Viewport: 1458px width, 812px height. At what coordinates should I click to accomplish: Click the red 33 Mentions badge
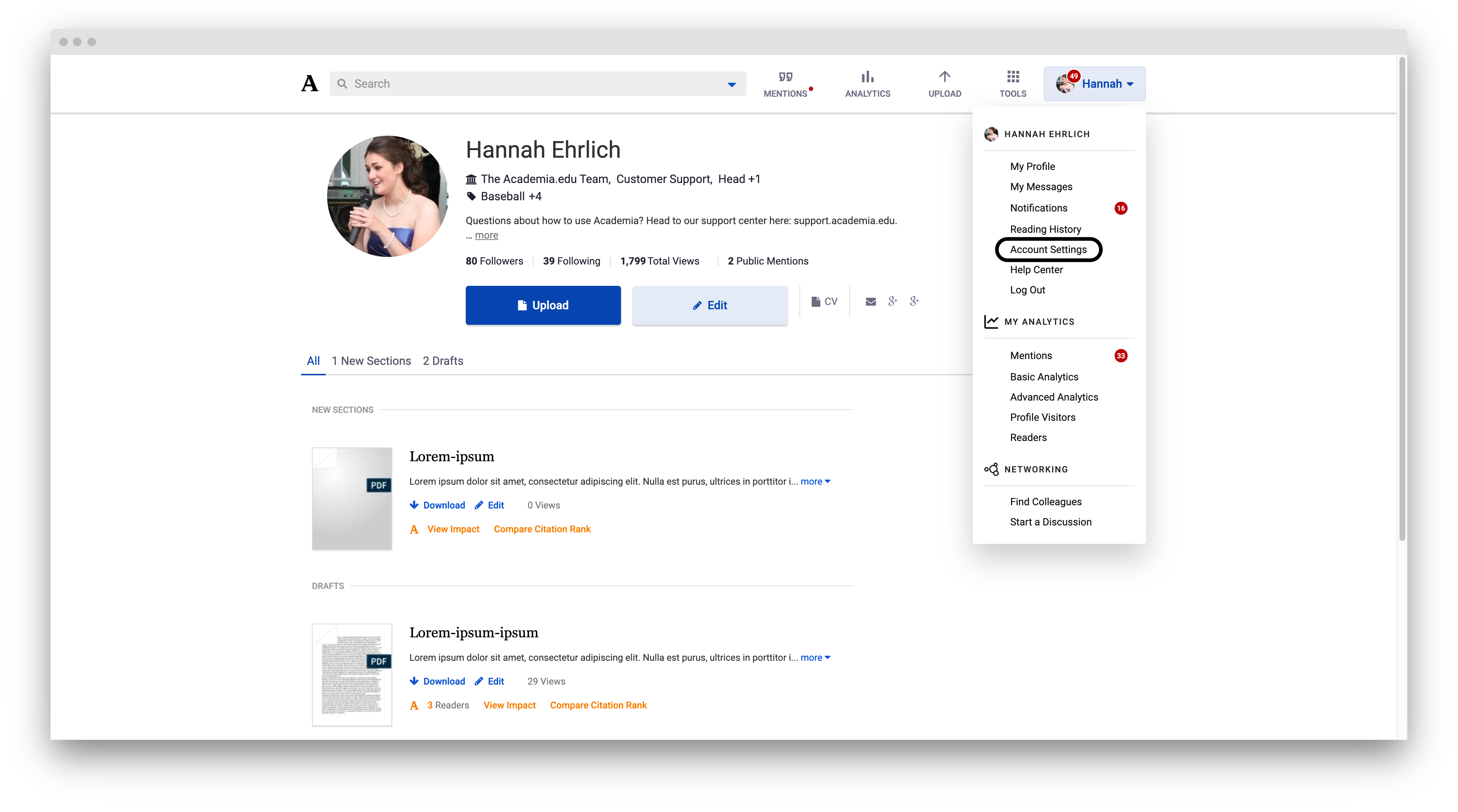point(1121,356)
